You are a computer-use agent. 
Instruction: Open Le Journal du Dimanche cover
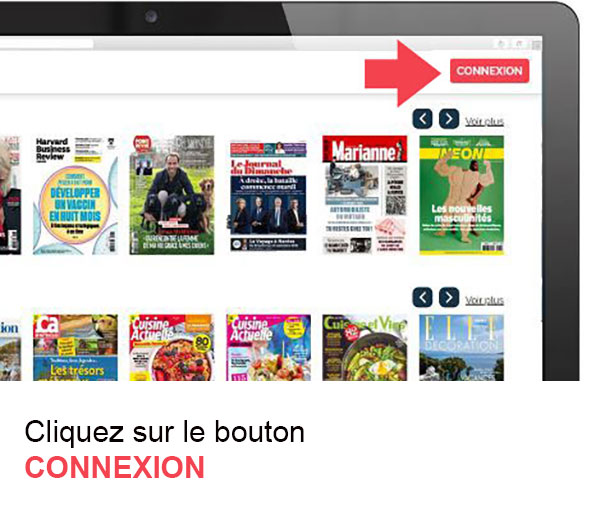(268, 196)
